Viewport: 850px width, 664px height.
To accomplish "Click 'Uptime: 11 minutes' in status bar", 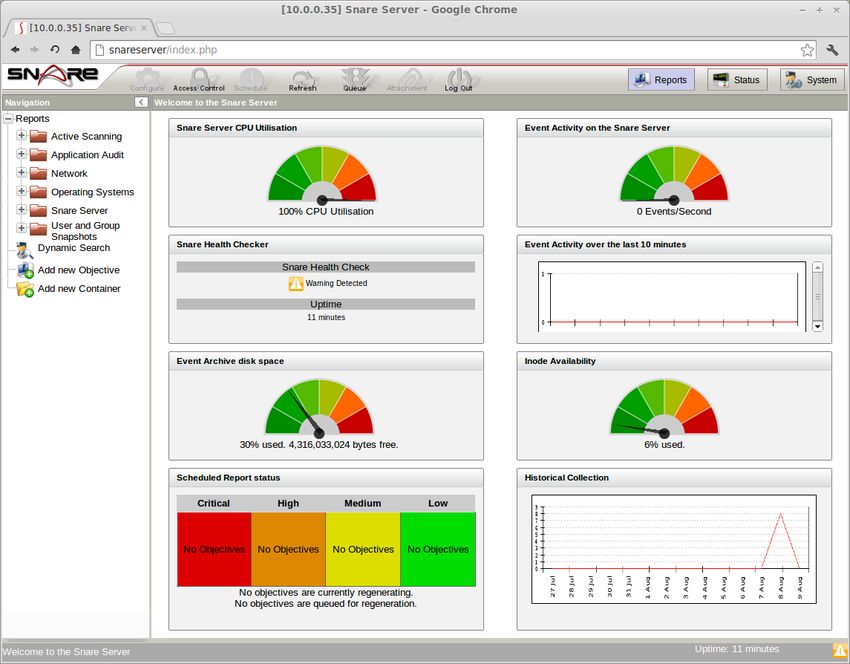I will (x=737, y=649).
